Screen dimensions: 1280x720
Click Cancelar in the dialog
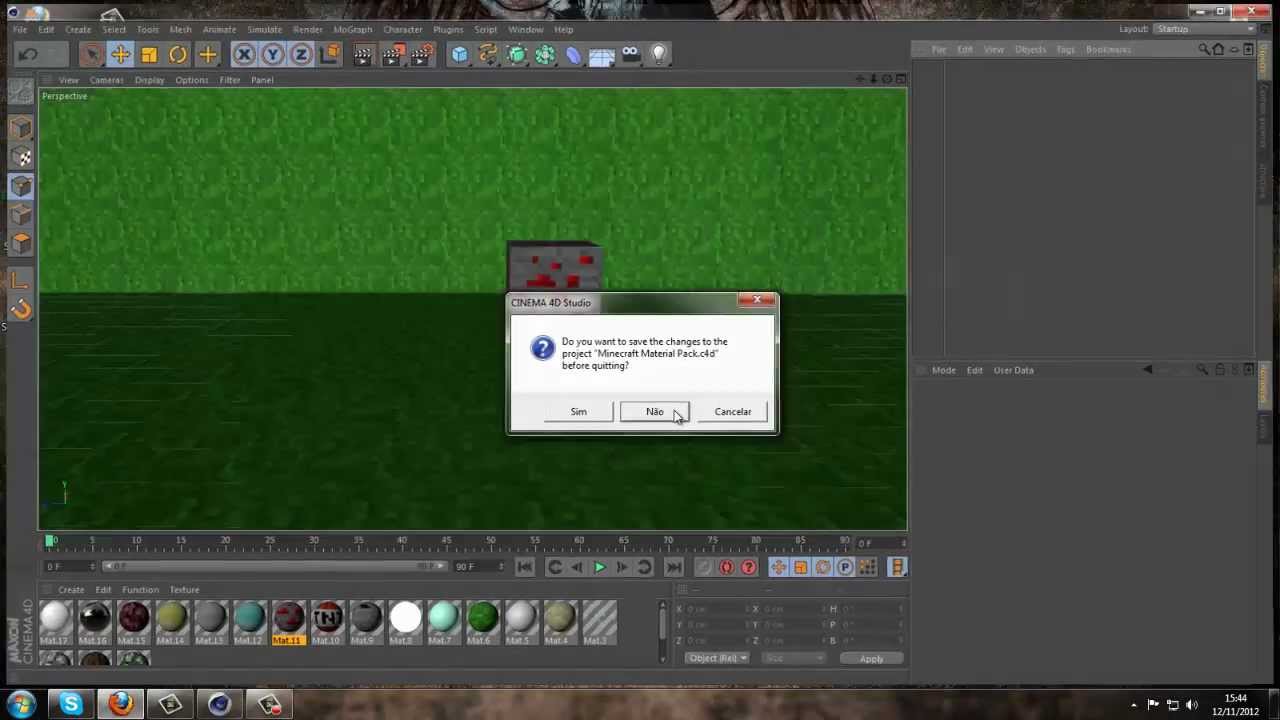[733, 412]
